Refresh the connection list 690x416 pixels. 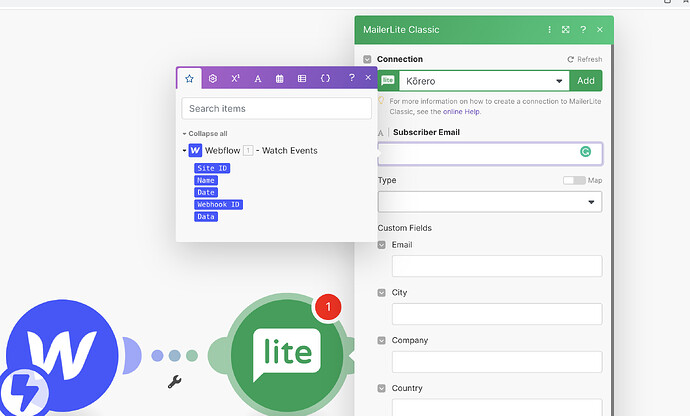[x=585, y=59]
